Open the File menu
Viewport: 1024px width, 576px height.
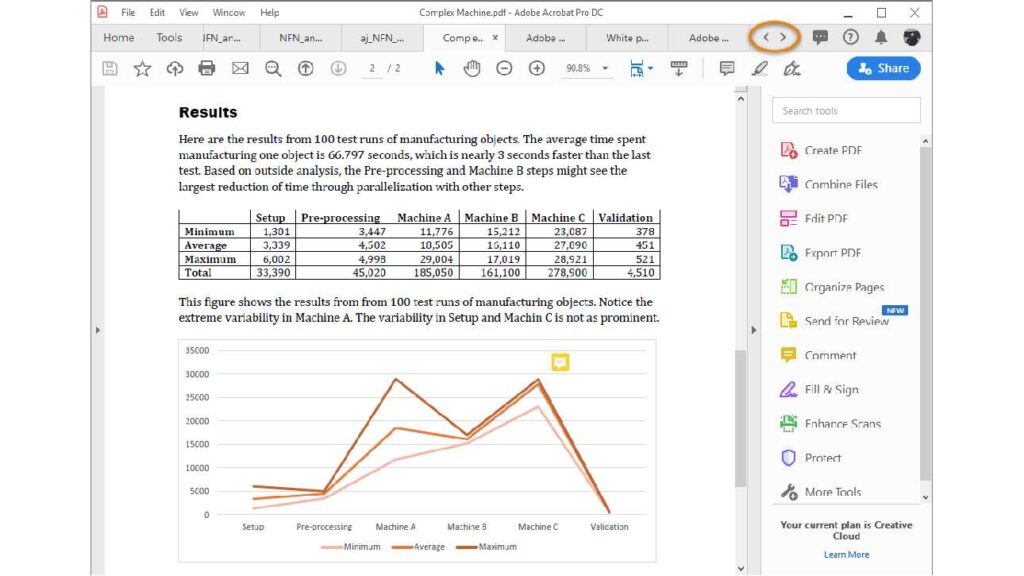tap(128, 12)
